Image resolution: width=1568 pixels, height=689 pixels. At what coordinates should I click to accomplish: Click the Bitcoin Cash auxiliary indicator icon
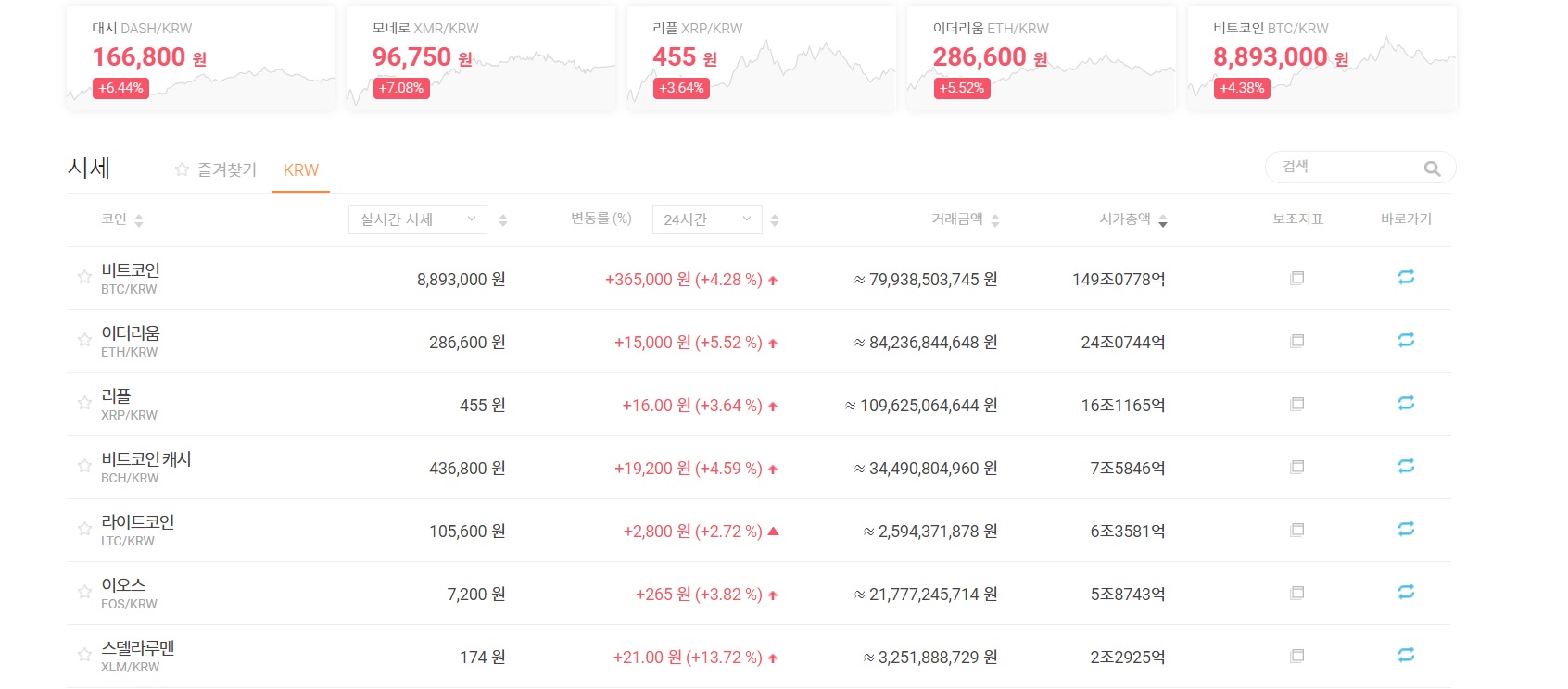[1297, 467]
